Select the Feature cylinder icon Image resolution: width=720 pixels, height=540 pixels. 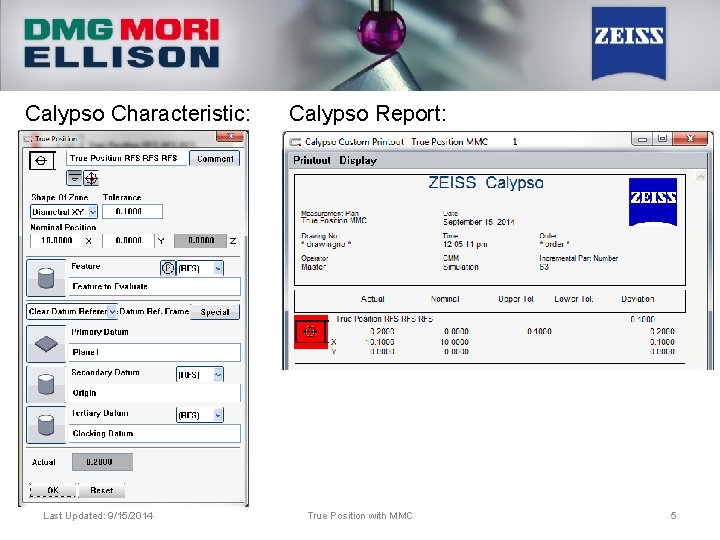tap(46, 278)
